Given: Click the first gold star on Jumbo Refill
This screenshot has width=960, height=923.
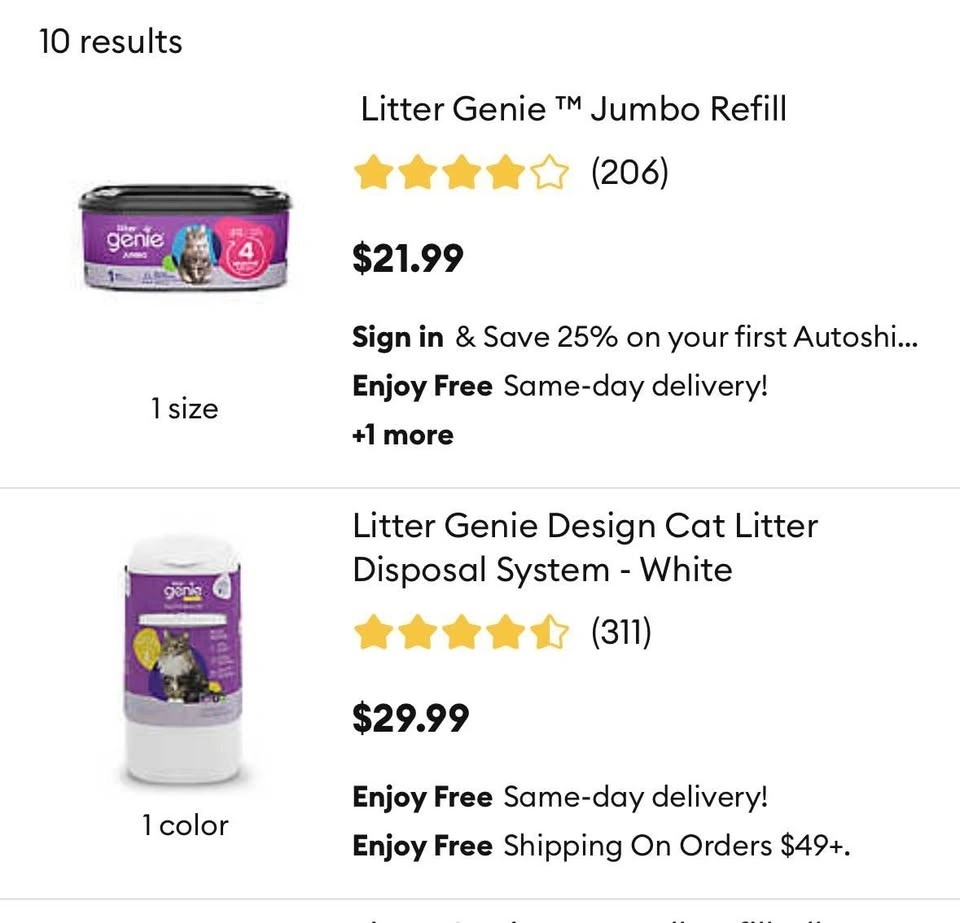Looking at the screenshot, I should (372, 174).
